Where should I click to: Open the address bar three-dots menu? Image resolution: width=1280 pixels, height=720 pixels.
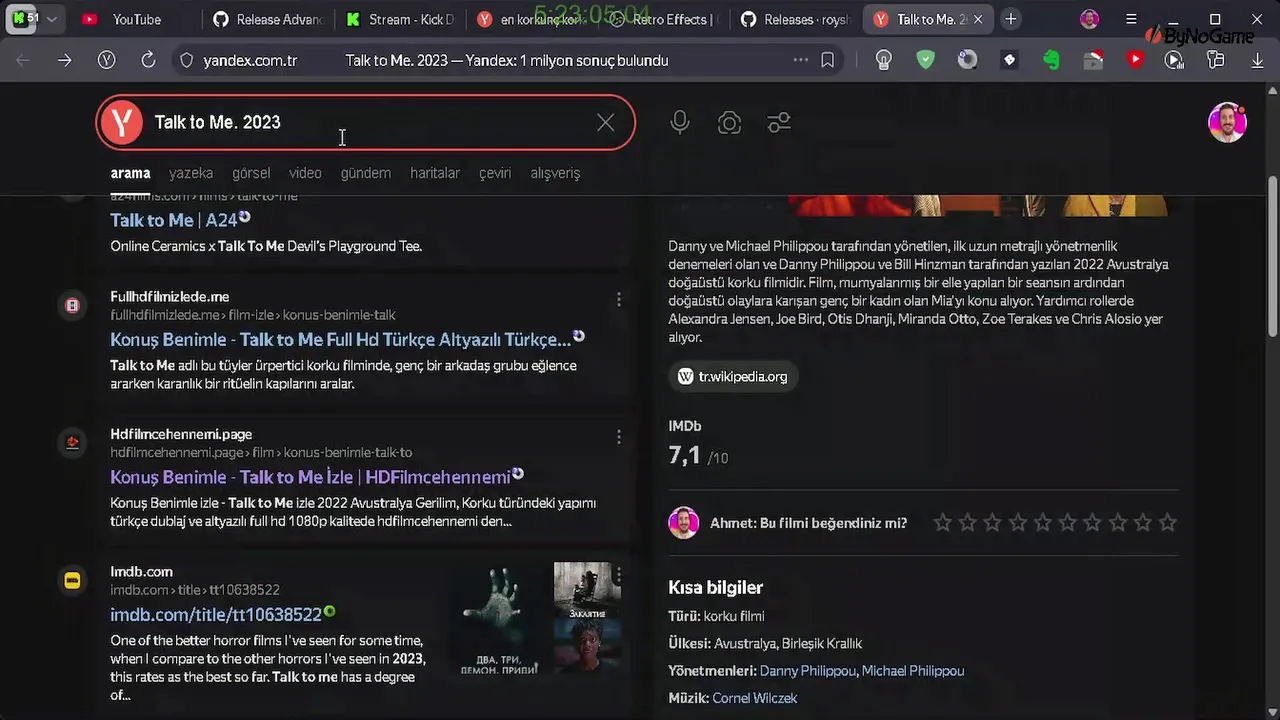pos(800,60)
